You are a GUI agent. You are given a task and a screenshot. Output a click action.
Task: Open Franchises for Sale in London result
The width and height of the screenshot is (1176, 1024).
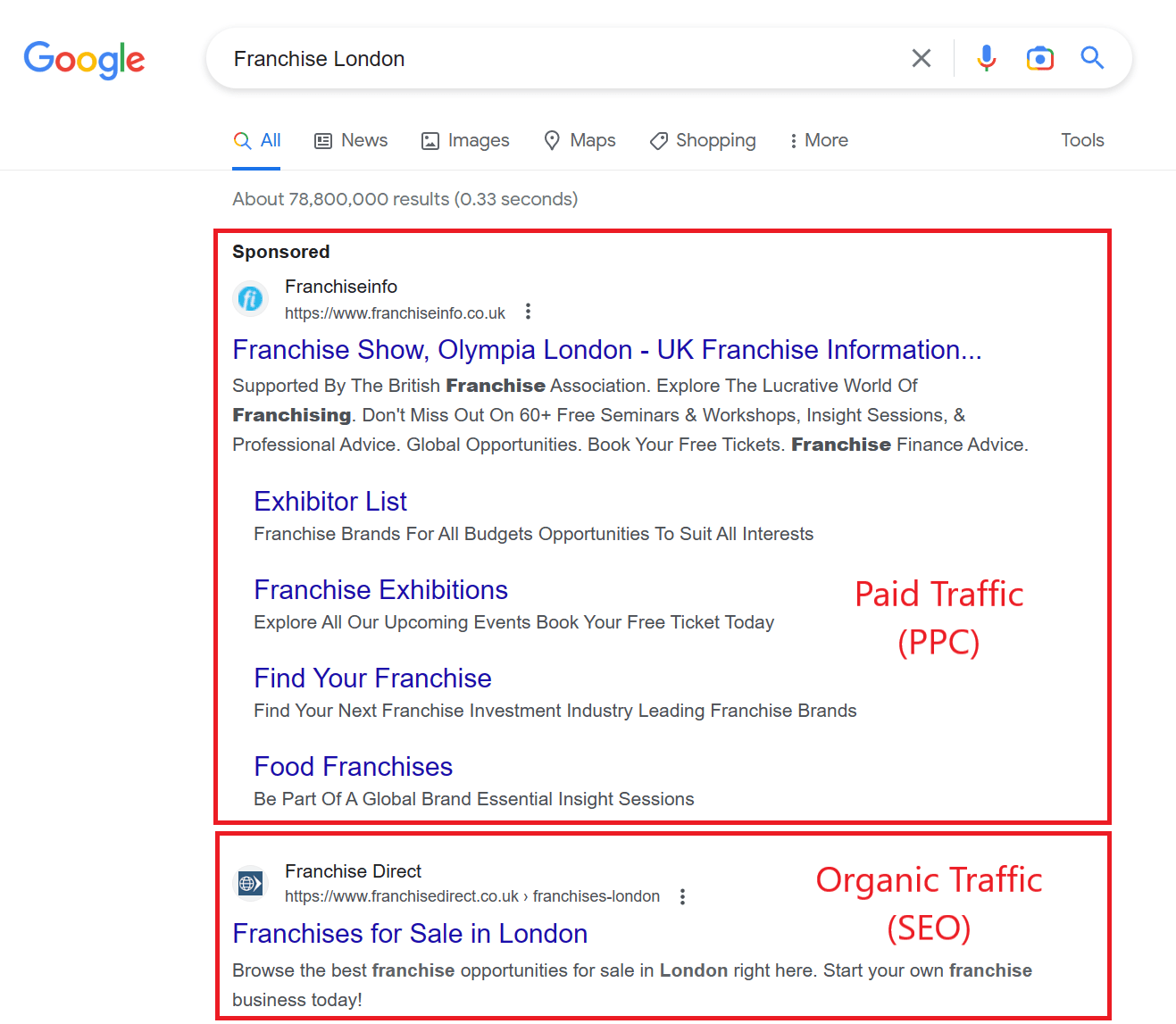pyautogui.click(x=410, y=934)
